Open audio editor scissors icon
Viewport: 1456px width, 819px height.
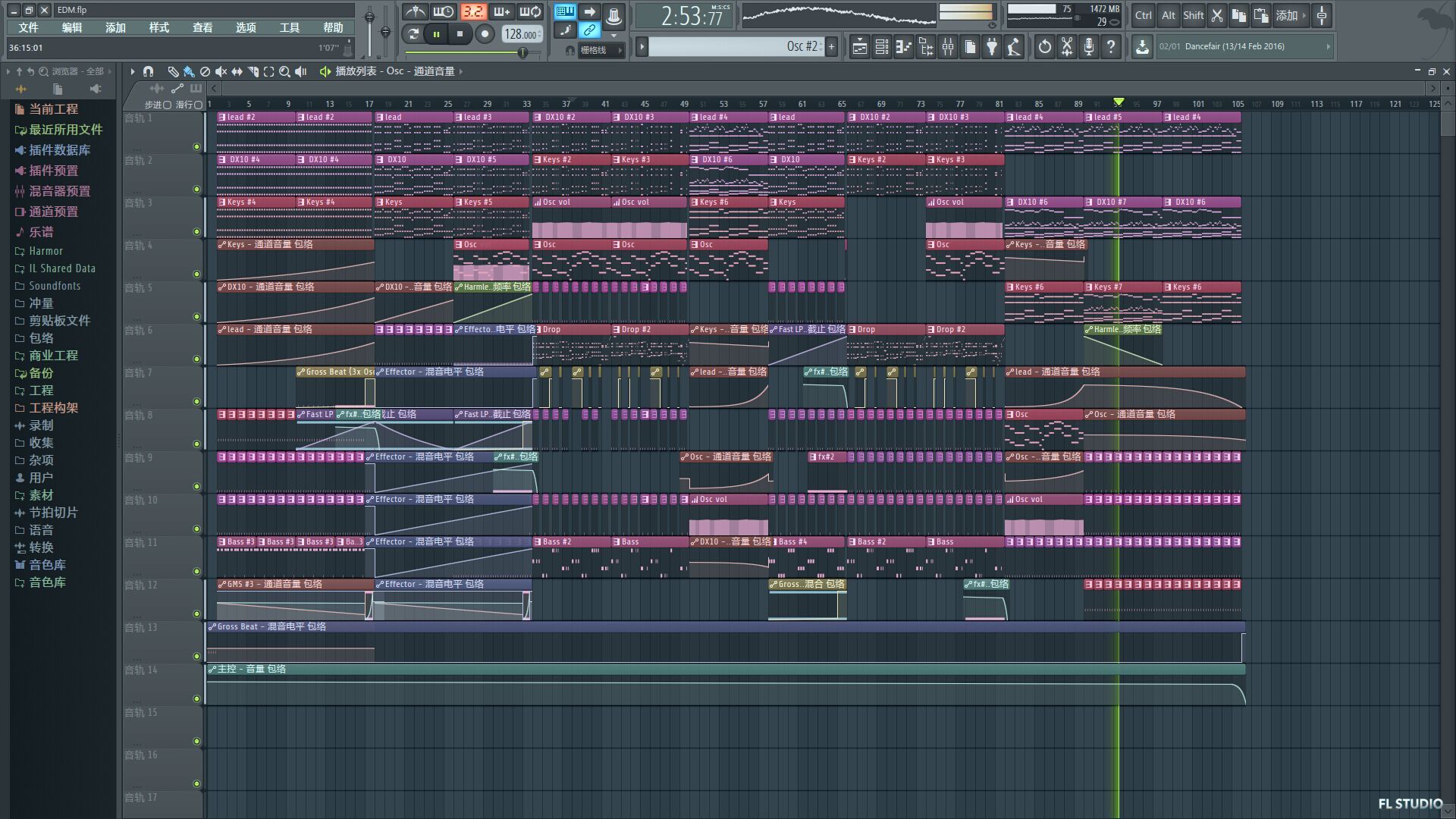[x=1067, y=47]
